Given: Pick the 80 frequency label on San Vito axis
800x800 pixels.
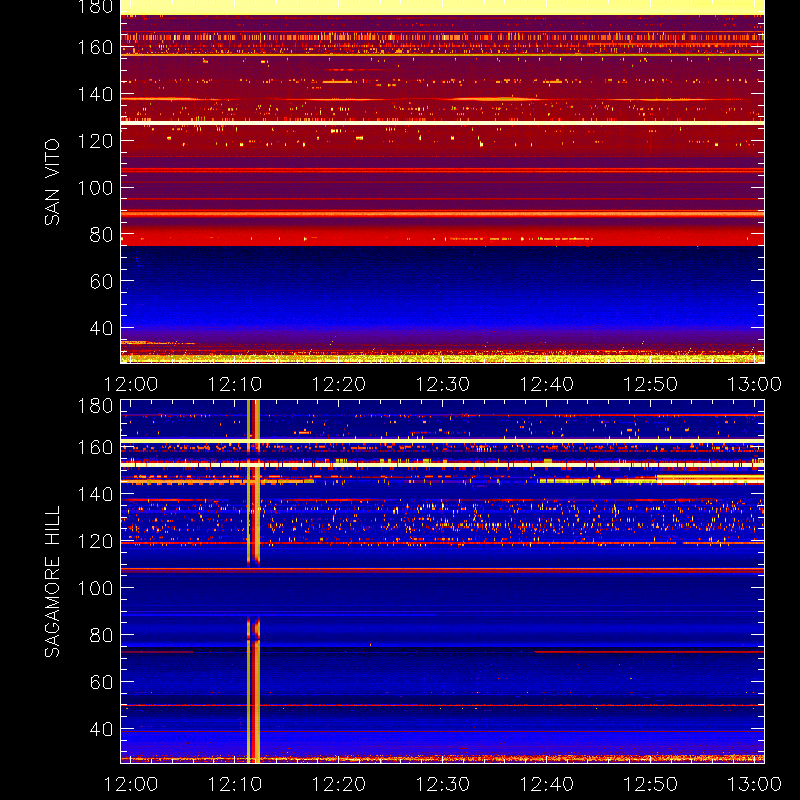Looking at the screenshot, I should (x=101, y=235).
